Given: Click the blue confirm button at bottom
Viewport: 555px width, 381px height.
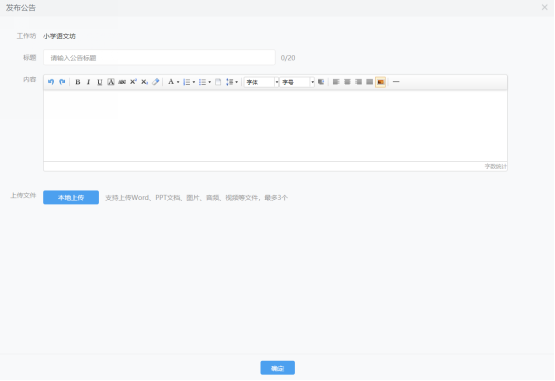Looking at the screenshot, I should 278,368.
